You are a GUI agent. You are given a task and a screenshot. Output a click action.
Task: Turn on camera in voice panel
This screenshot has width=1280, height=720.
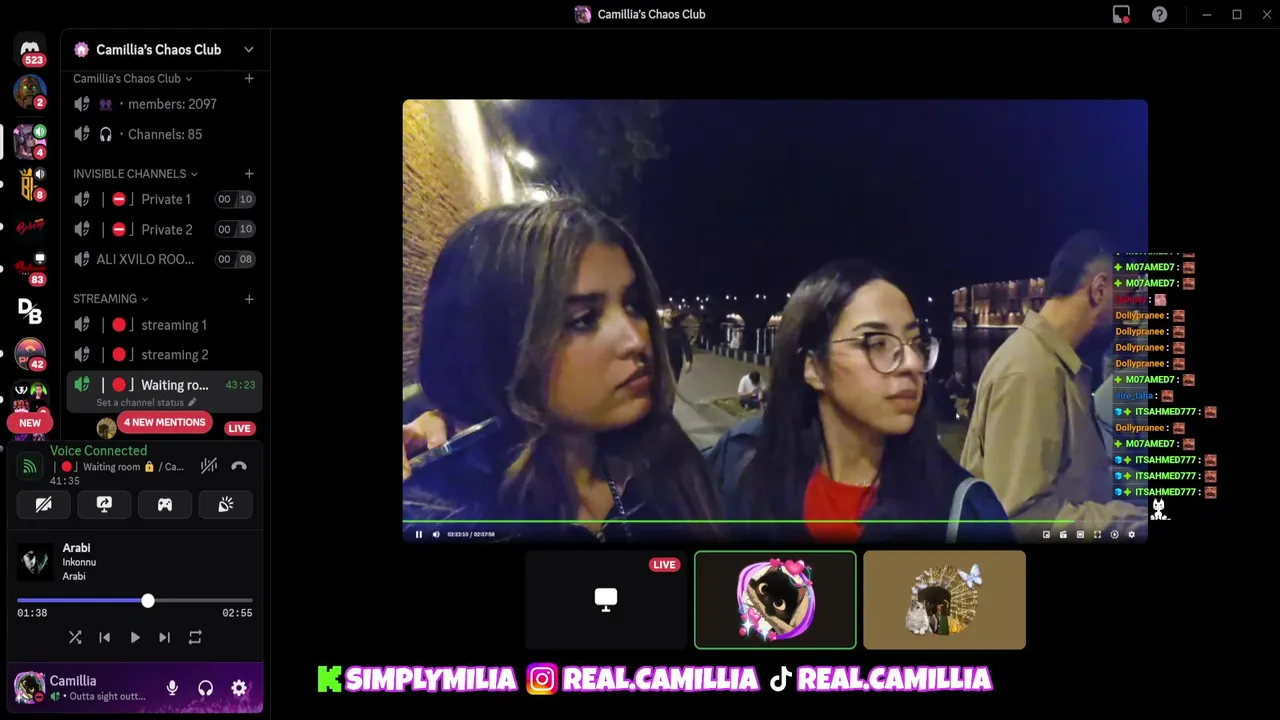pos(44,505)
